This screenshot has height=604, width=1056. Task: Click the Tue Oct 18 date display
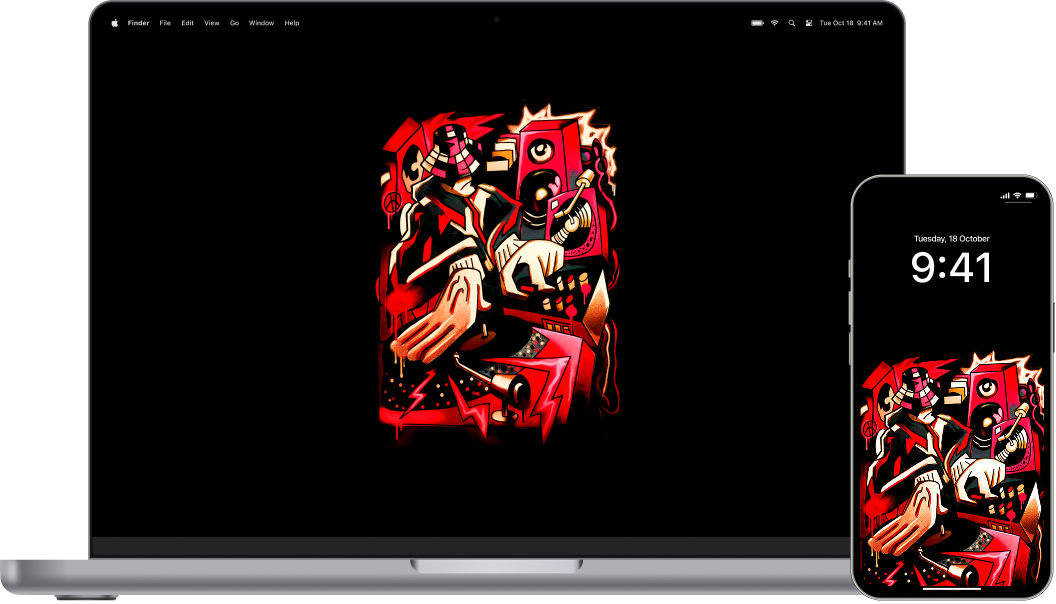[x=836, y=22]
